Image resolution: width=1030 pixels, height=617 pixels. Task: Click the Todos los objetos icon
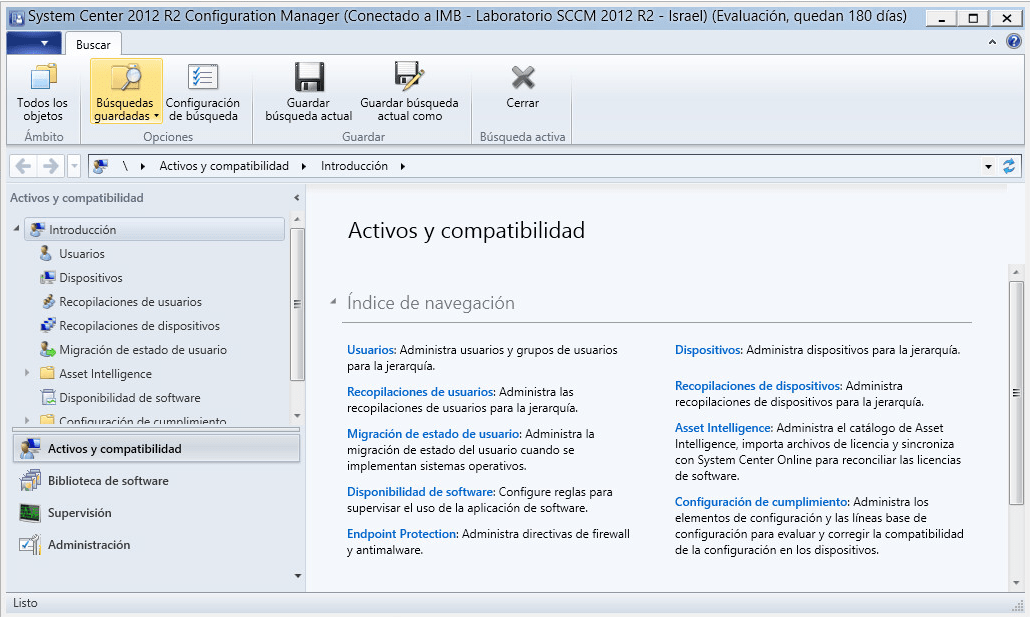click(42, 78)
